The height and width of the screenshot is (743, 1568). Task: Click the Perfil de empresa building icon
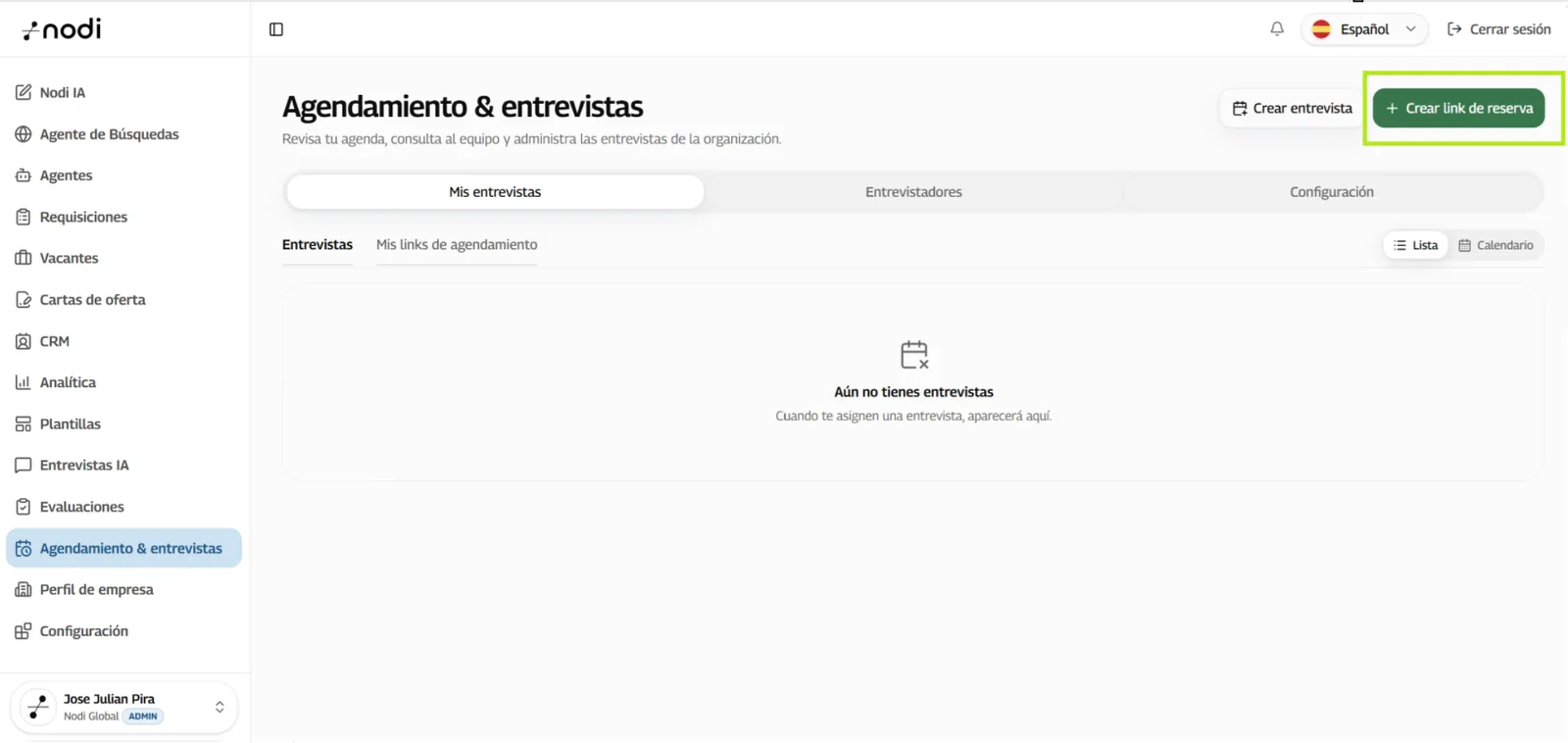(x=24, y=590)
